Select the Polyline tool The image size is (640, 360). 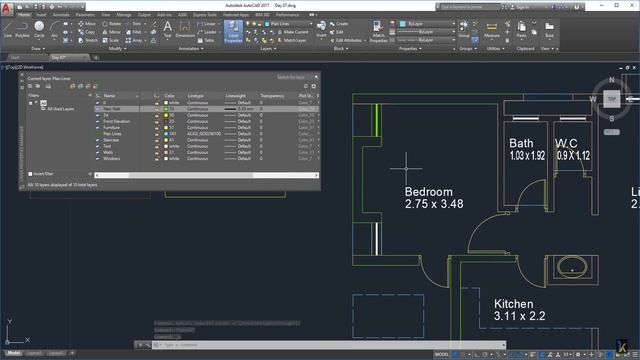point(22,30)
